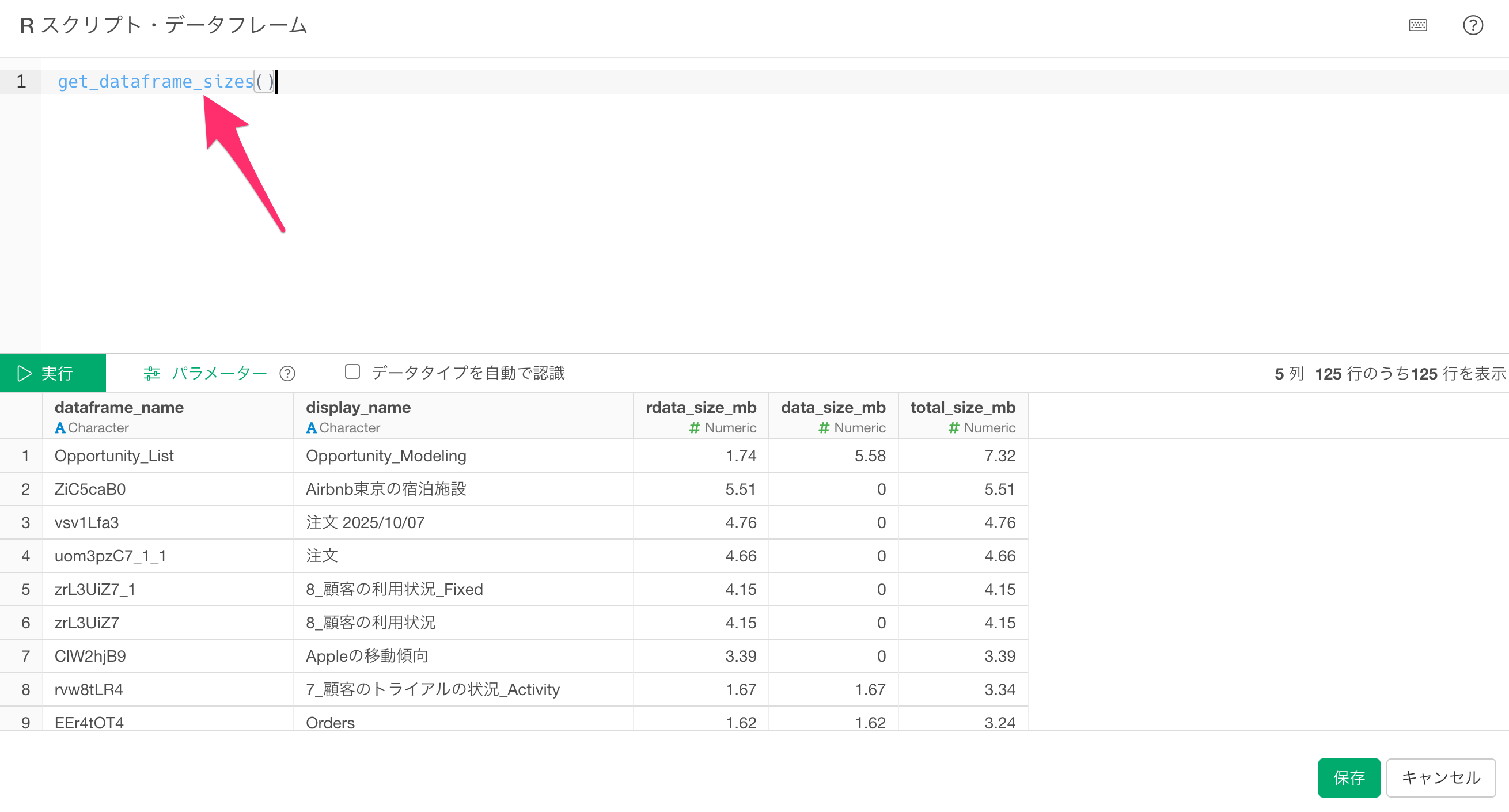
Task: Click the play triangle in 実行 button
Action: click(24, 373)
